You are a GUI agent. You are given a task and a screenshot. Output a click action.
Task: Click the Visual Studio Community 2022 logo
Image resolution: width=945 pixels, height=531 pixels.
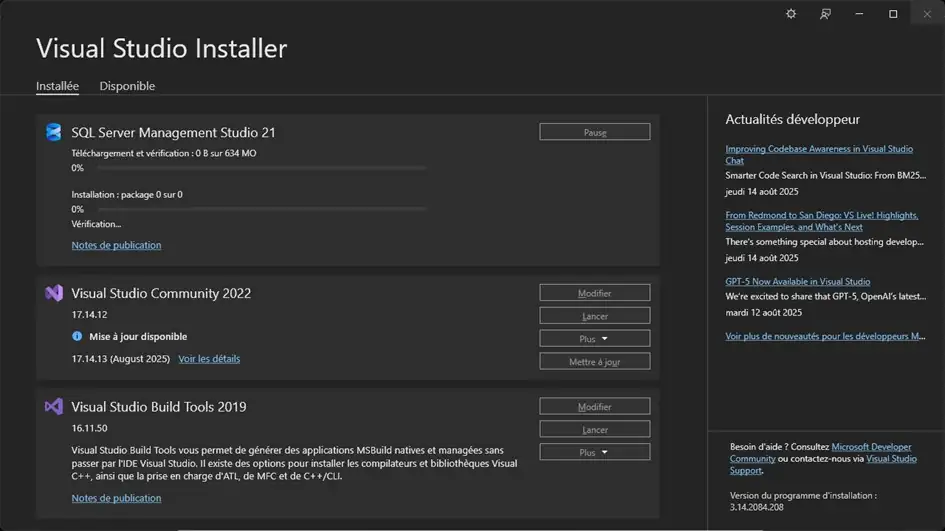tap(54, 293)
